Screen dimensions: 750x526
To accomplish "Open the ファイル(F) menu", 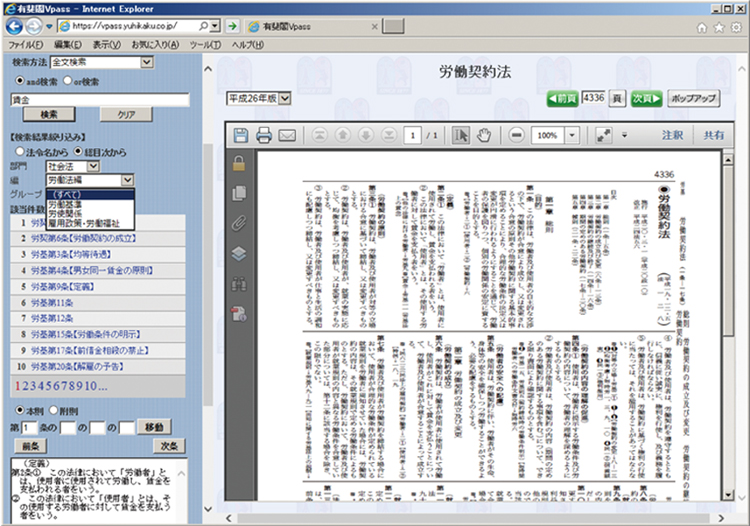I will [x=26, y=45].
